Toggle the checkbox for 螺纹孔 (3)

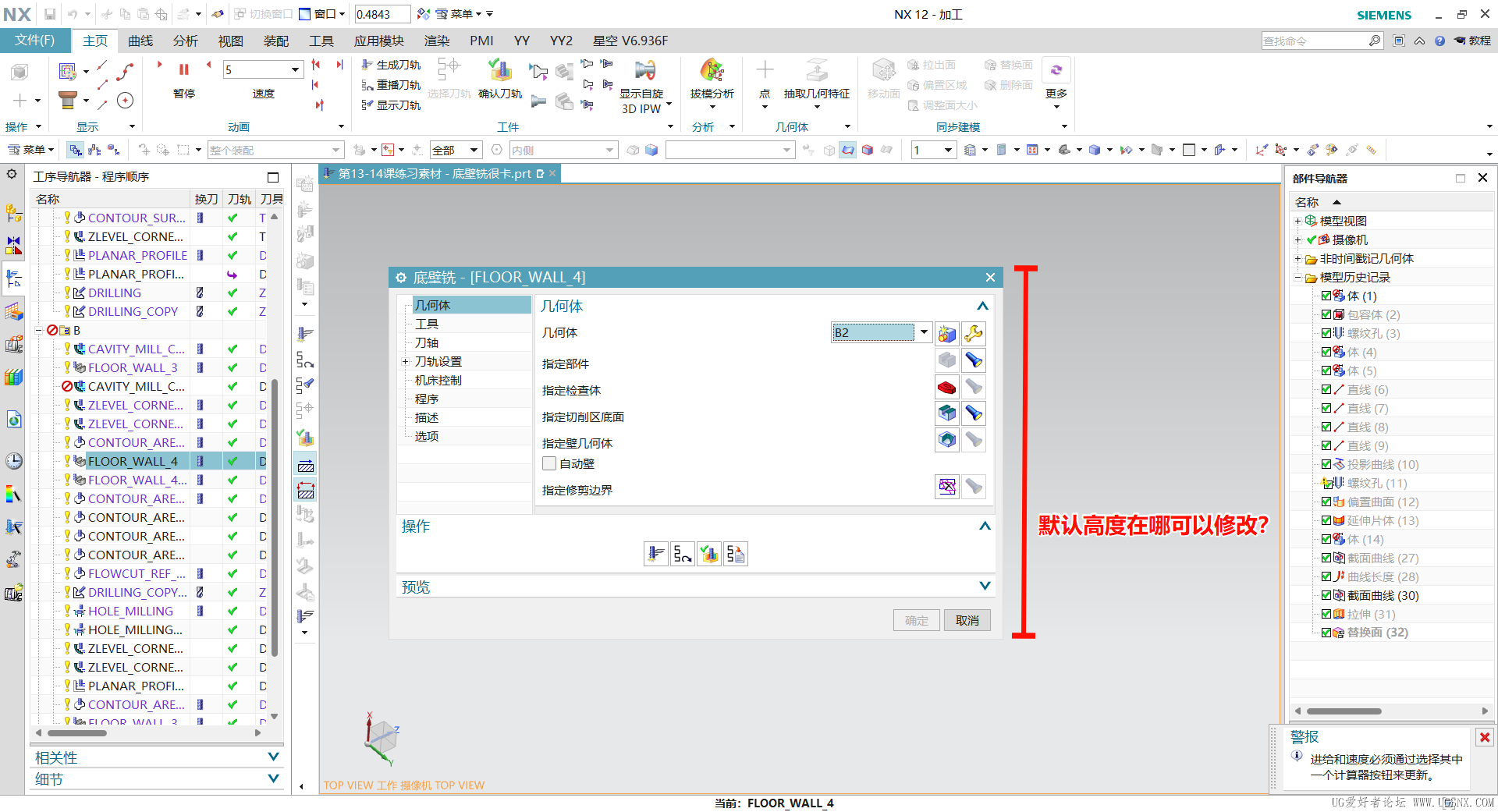(1326, 333)
